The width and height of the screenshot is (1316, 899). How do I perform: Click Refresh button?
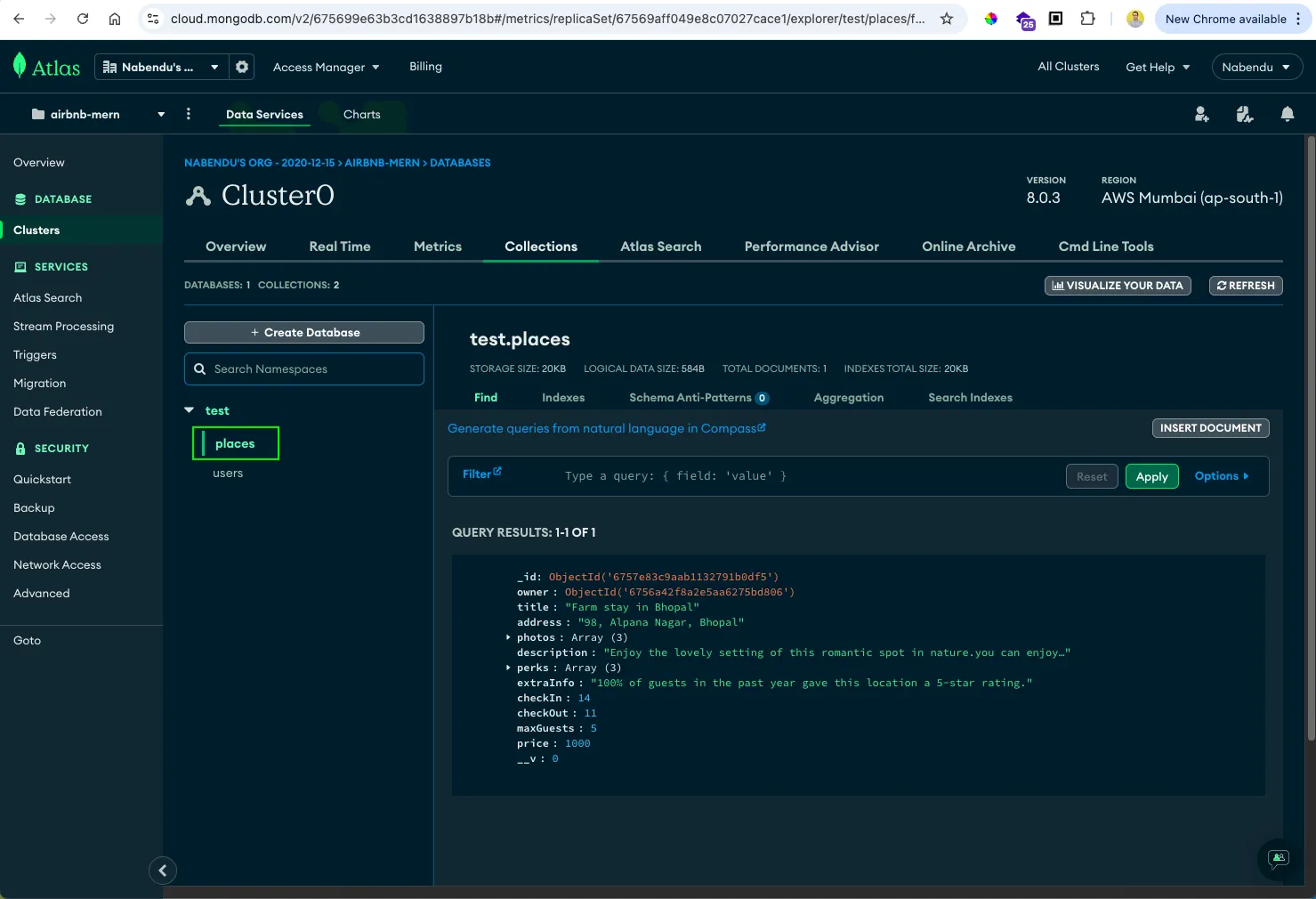[1246, 286]
